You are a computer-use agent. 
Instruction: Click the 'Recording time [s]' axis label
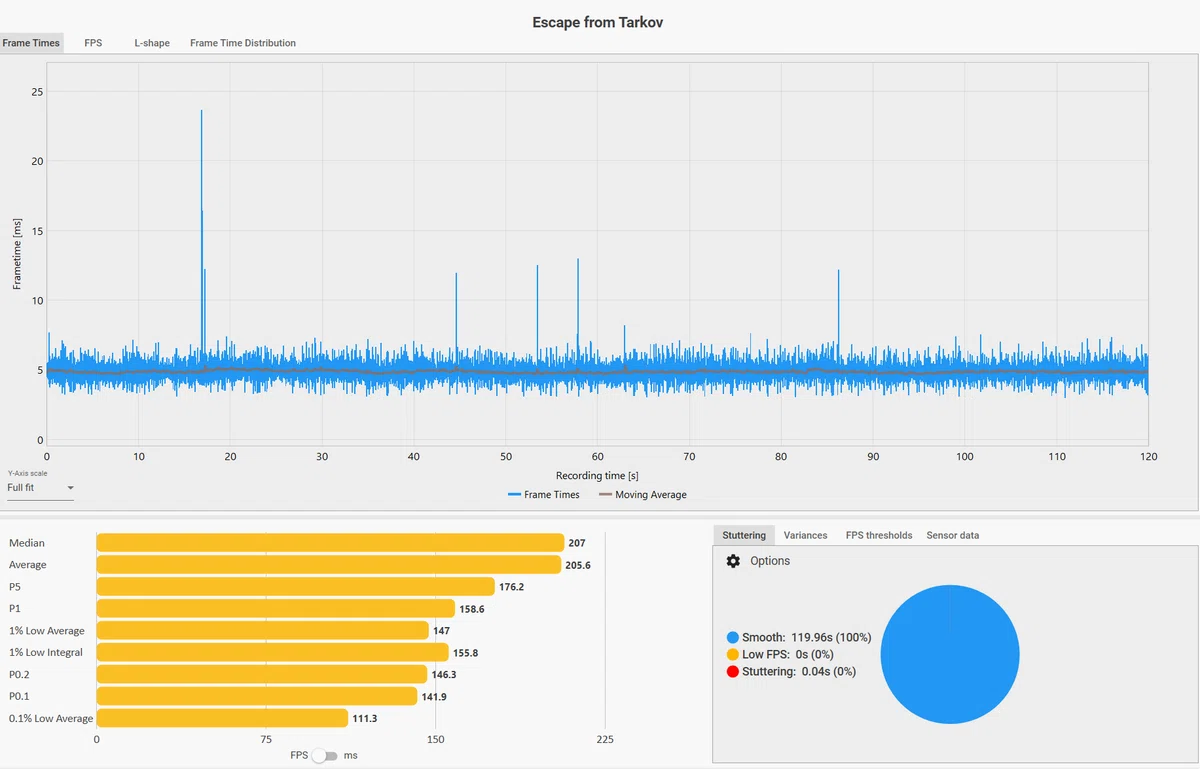point(597,476)
